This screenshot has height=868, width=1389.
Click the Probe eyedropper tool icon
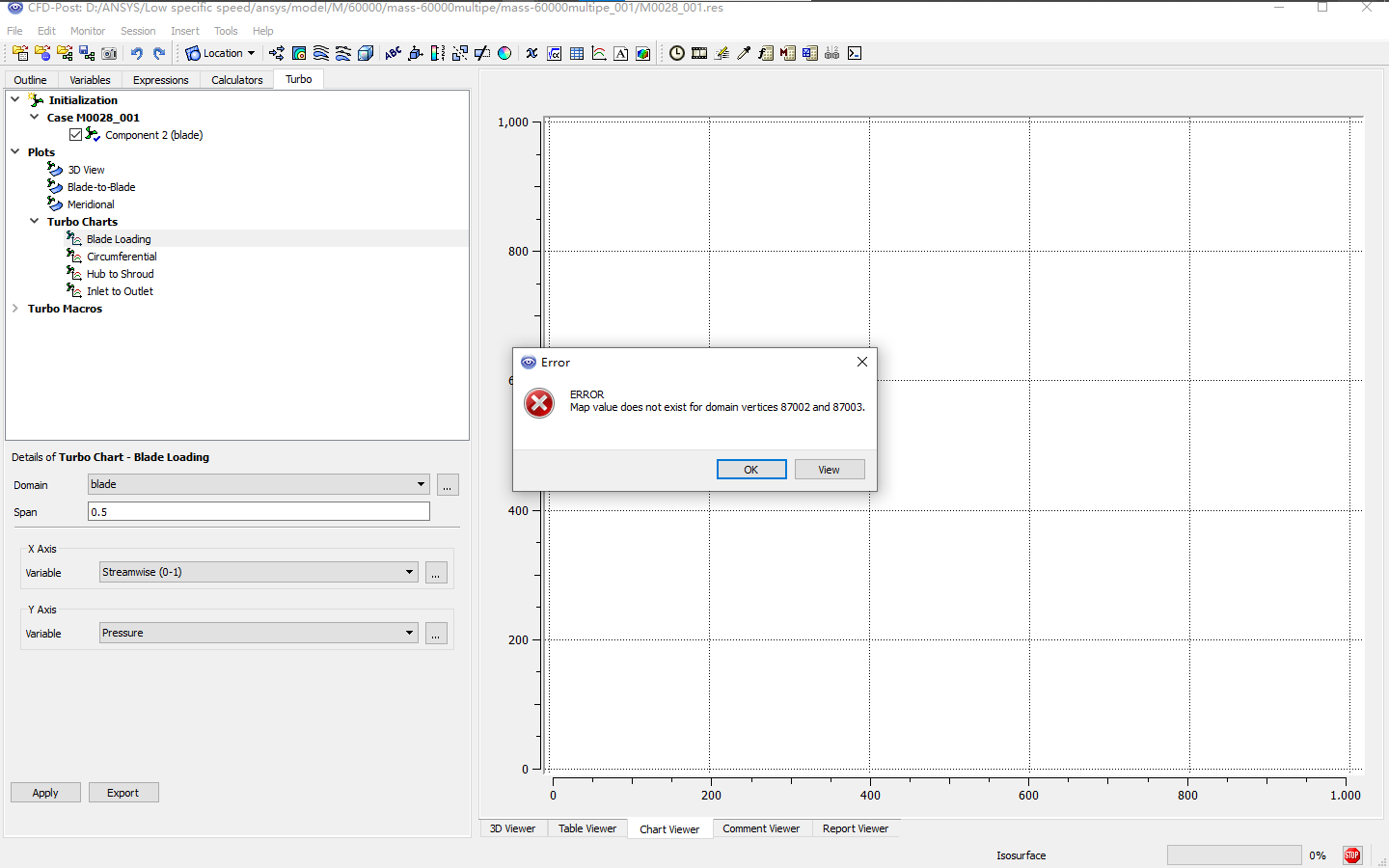744,53
